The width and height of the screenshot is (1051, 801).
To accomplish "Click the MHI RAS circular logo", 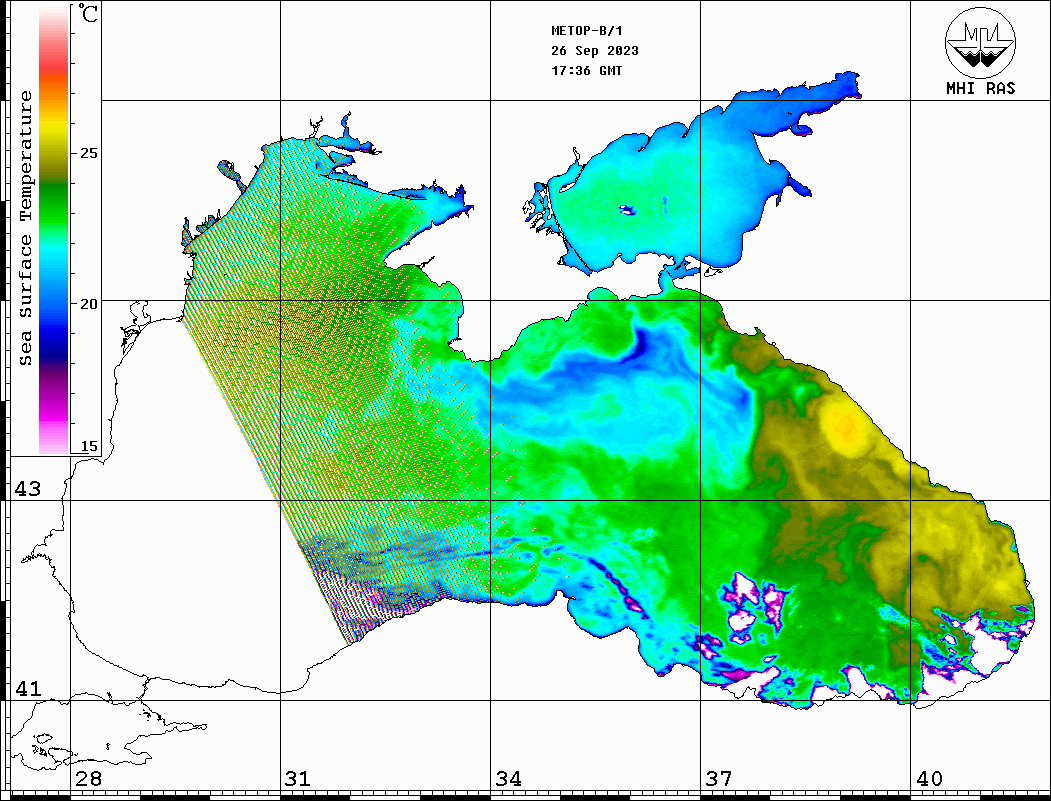I will tap(981, 42).
